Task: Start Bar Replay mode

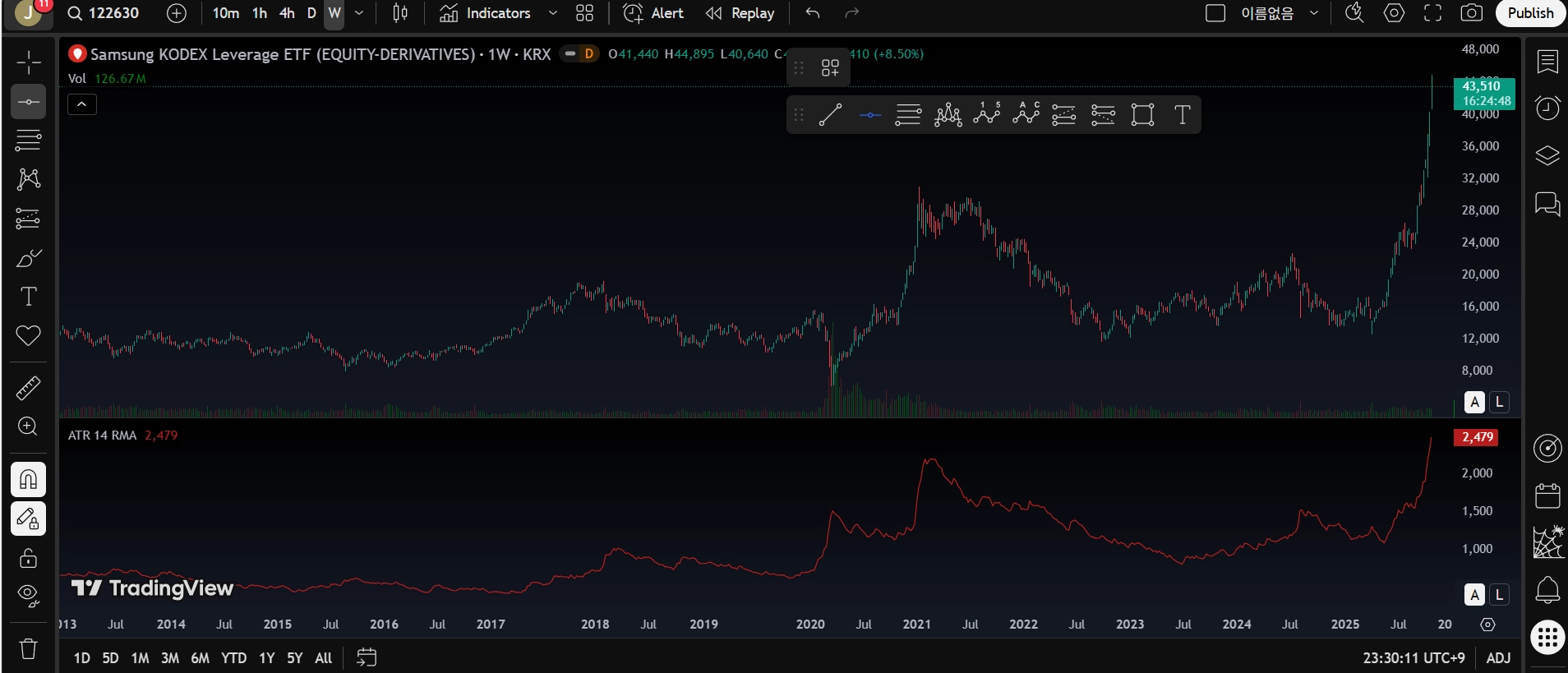Action: pyautogui.click(x=740, y=13)
